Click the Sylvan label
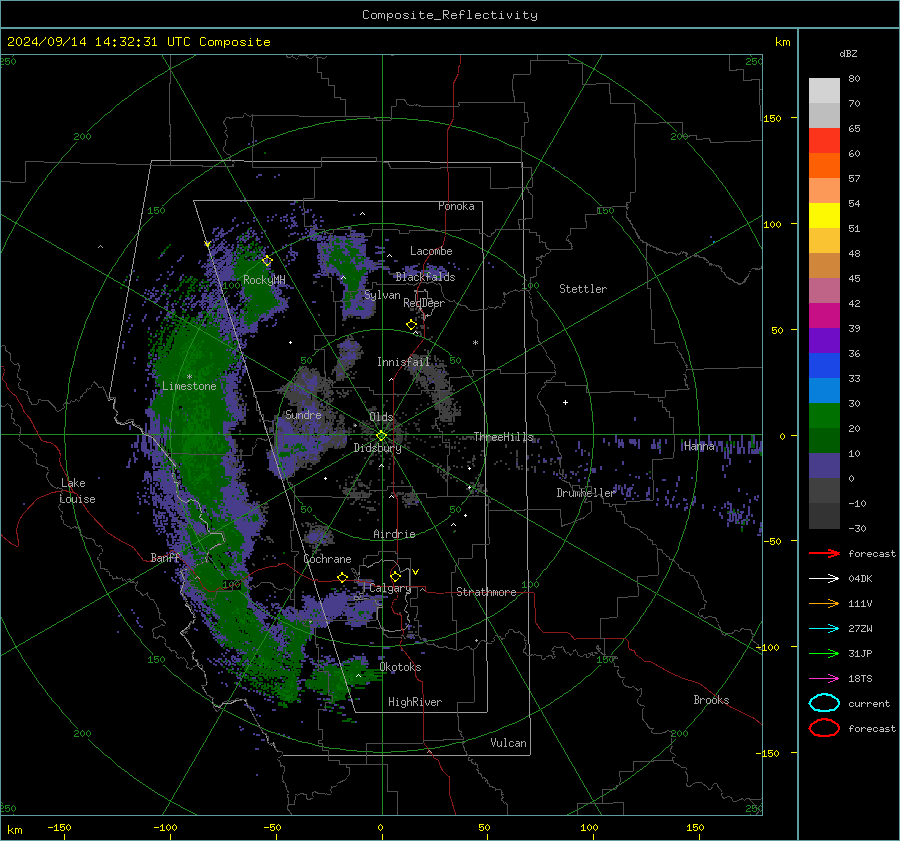Viewport: 900px width, 841px height. click(382, 295)
